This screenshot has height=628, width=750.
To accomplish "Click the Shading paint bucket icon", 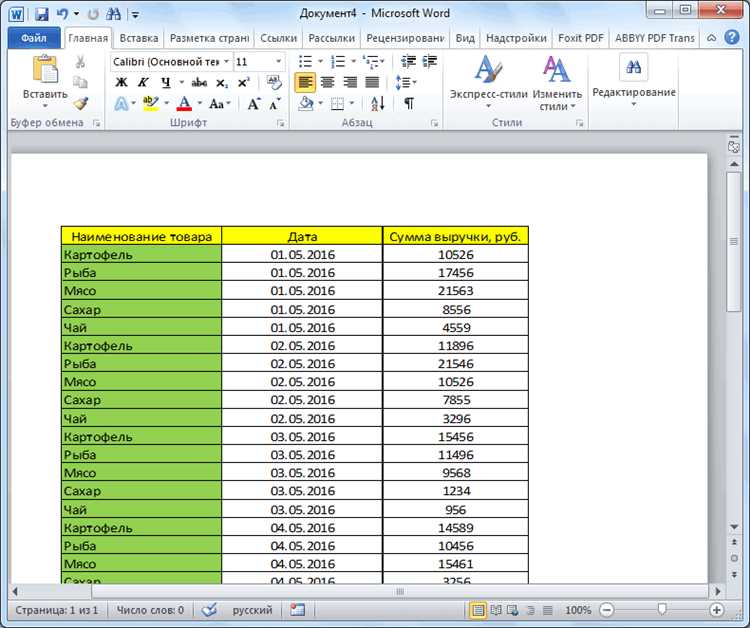I will [306, 103].
